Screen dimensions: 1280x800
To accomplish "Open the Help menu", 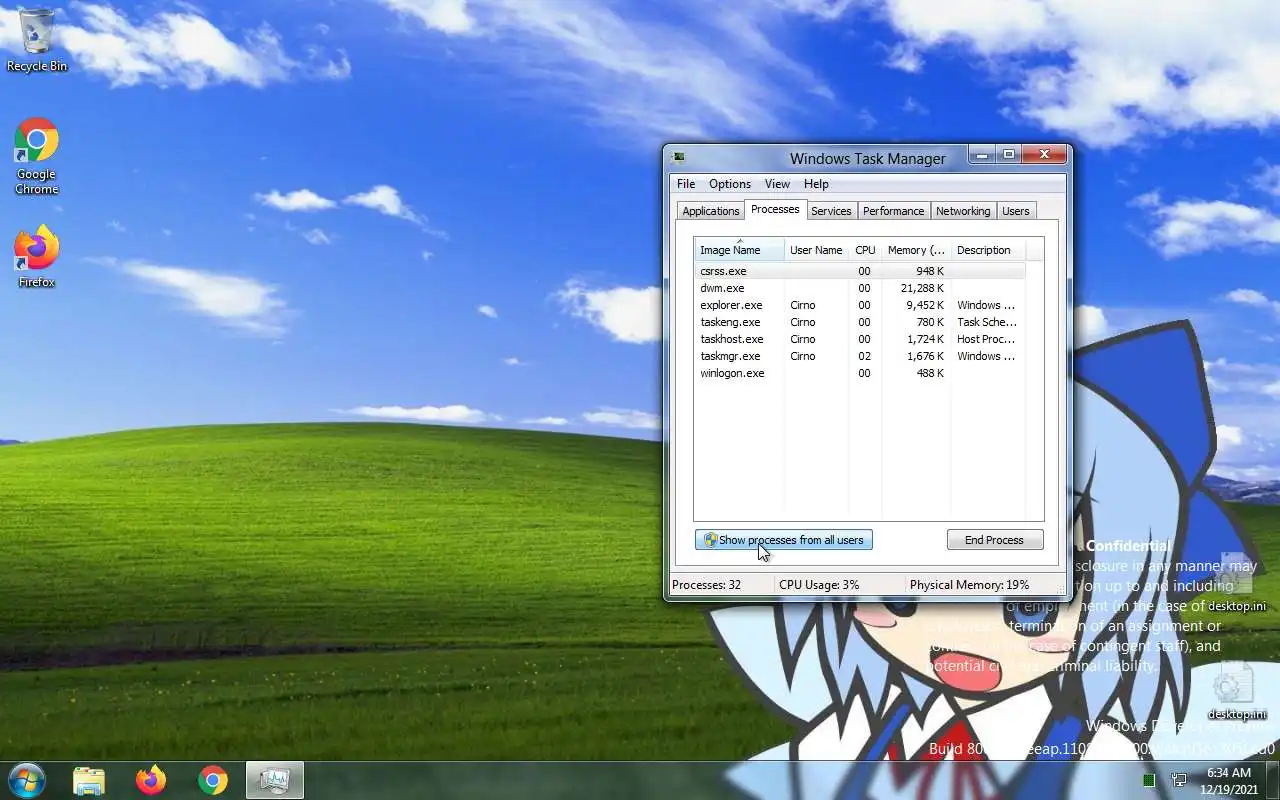I will pyautogui.click(x=816, y=184).
